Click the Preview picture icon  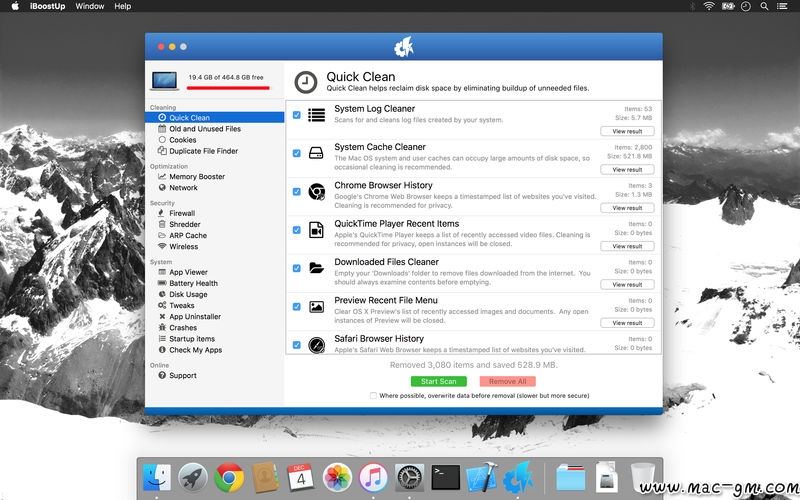pyautogui.click(x=316, y=307)
